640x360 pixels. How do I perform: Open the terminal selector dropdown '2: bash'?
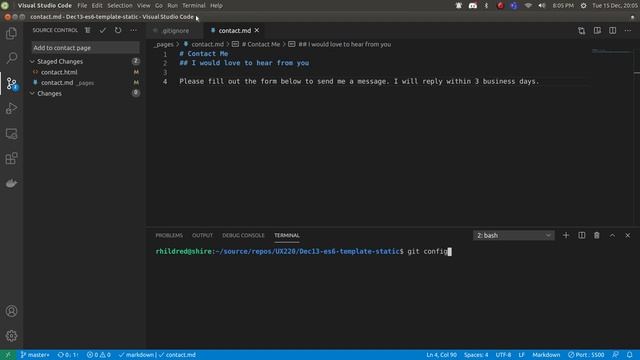[x=513, y=236]
